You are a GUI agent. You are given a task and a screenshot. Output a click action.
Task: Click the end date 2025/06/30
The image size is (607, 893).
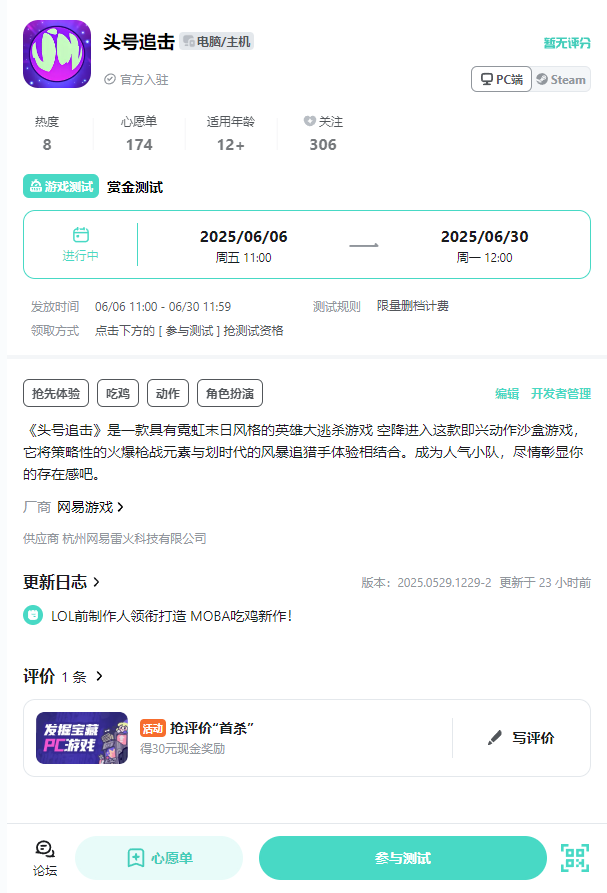[485, 236]
